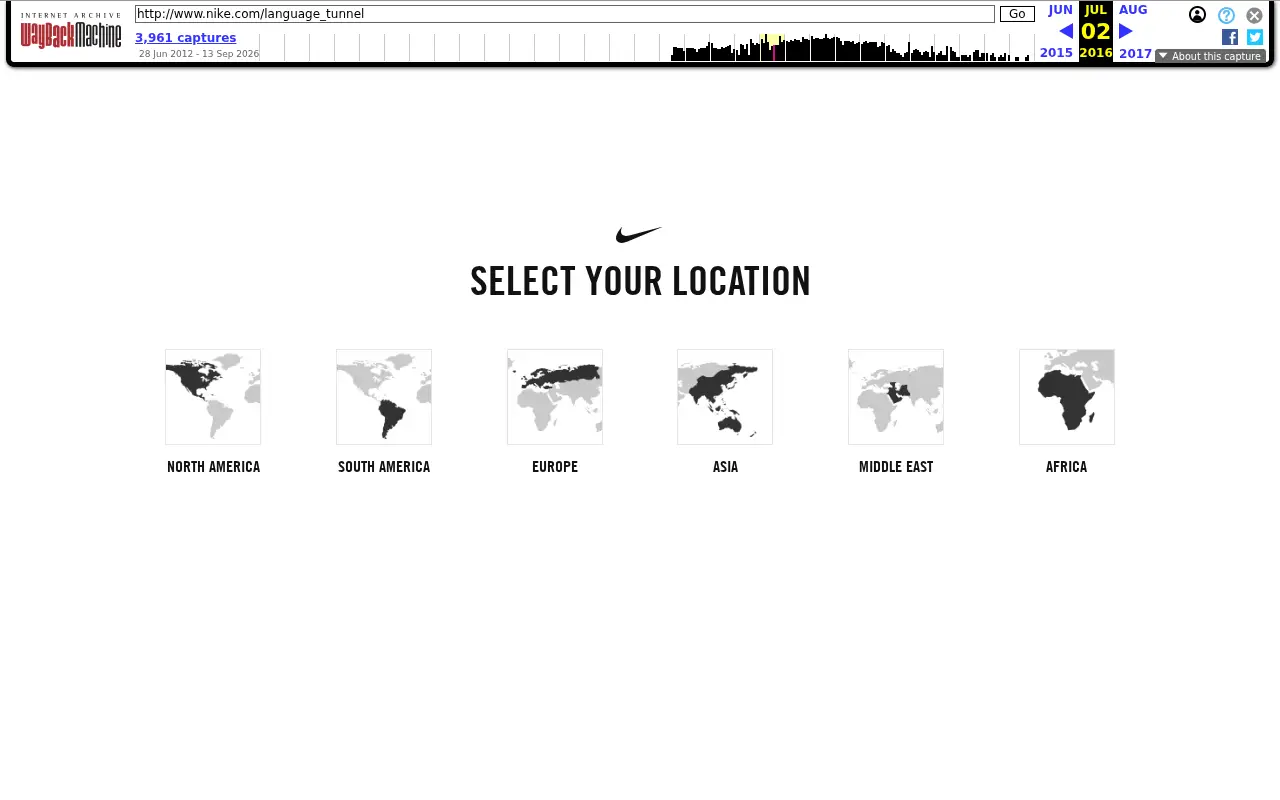Viewport: 1280px width, 800px height.
Task: Select the Europe map thumbnail
Action: [x=555, y=397]
